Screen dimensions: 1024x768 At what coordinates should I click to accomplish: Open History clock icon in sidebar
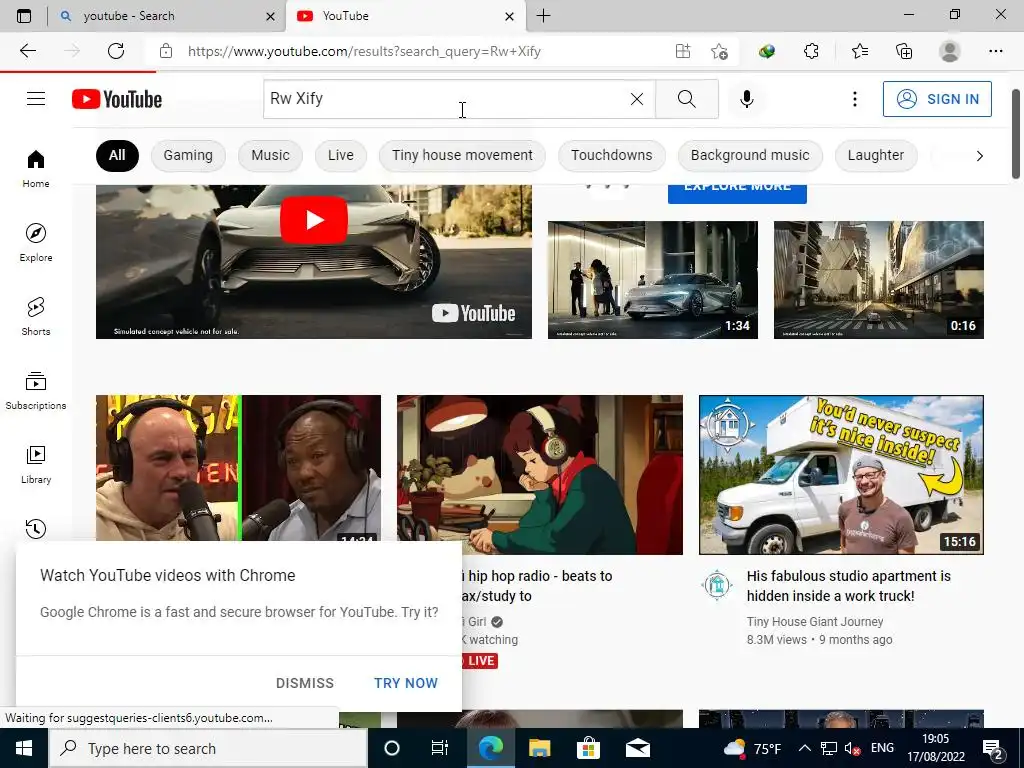coord(36,528)
